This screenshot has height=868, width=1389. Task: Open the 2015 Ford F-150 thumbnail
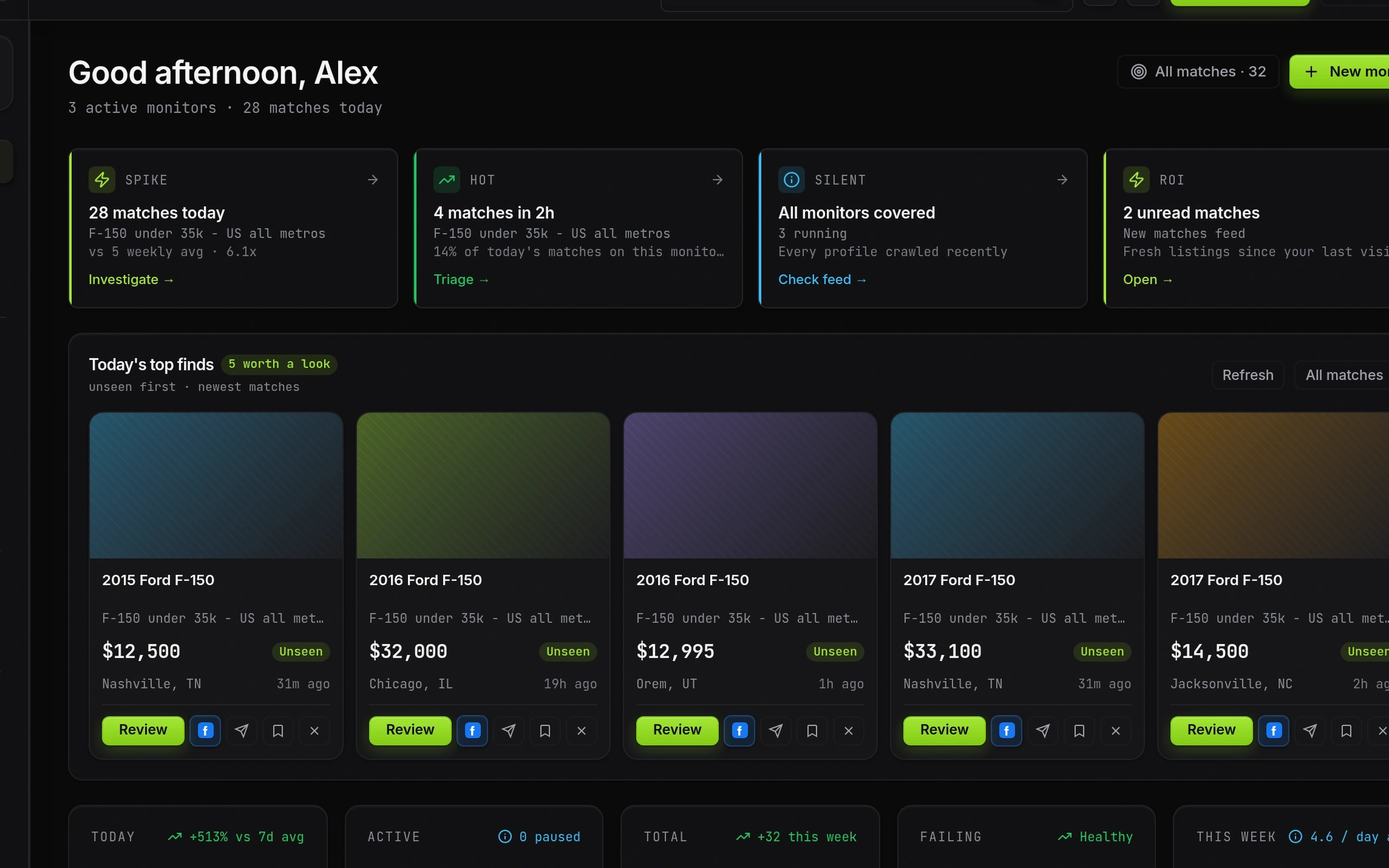(217, 486)
